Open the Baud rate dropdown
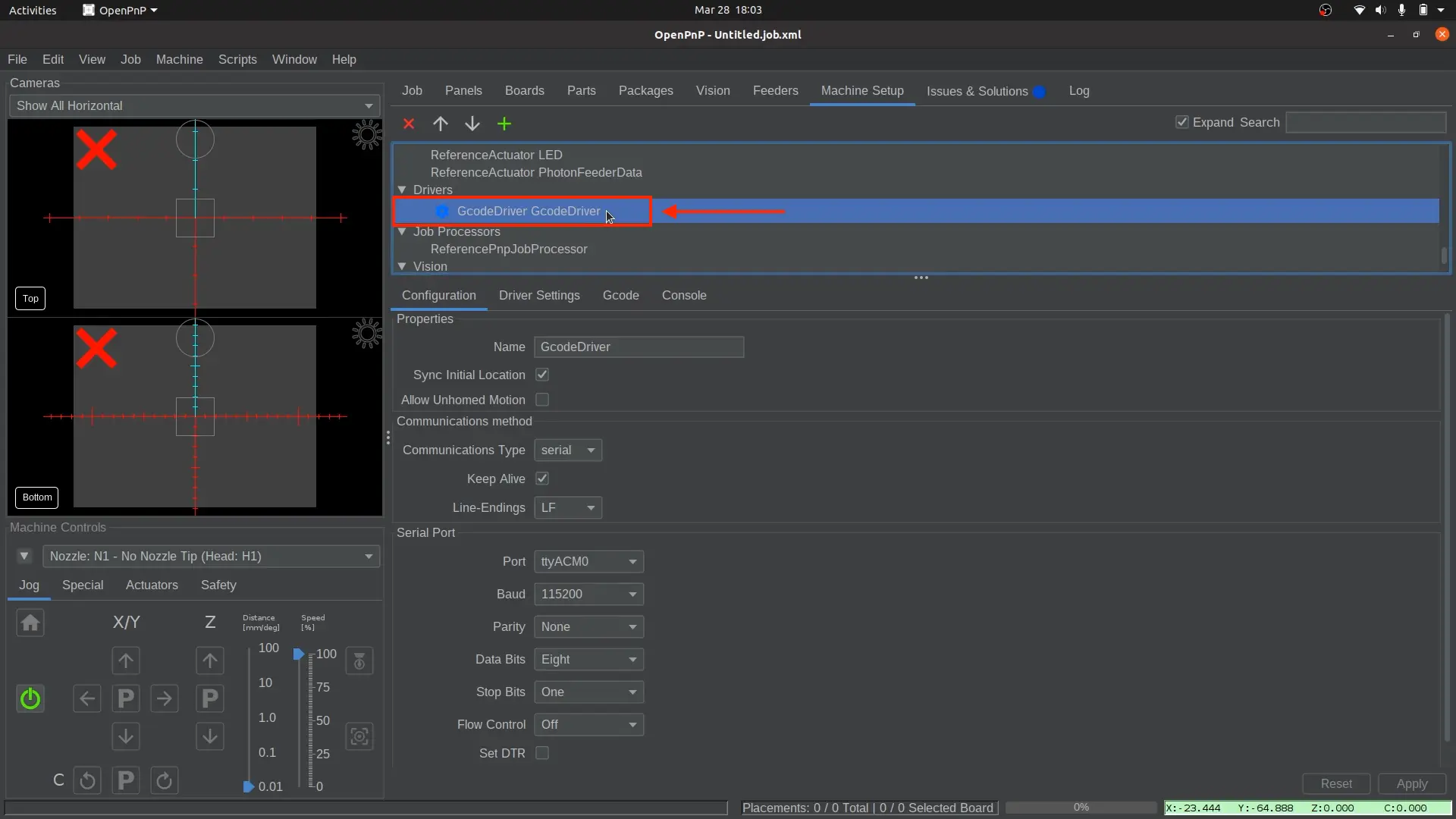Screen dimensions: 1456x819 pyautogui.click(x=588, y=594)
